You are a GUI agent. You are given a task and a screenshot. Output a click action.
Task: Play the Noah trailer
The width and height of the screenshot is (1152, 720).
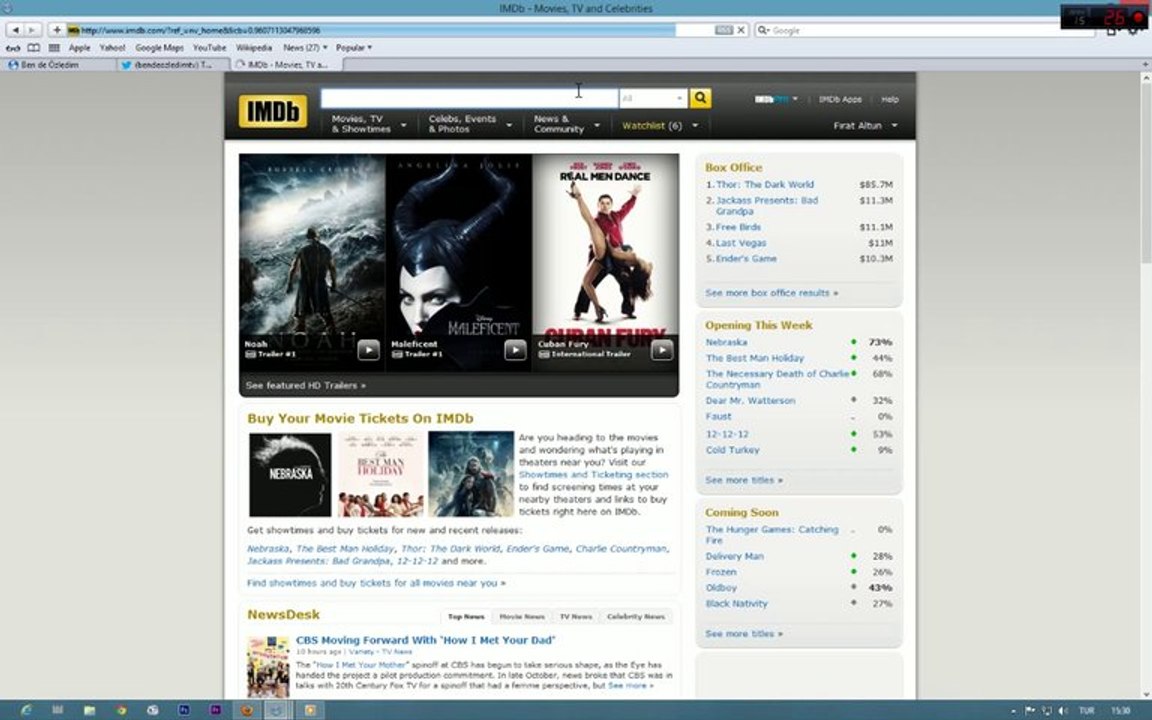click(x=368, y=350)
